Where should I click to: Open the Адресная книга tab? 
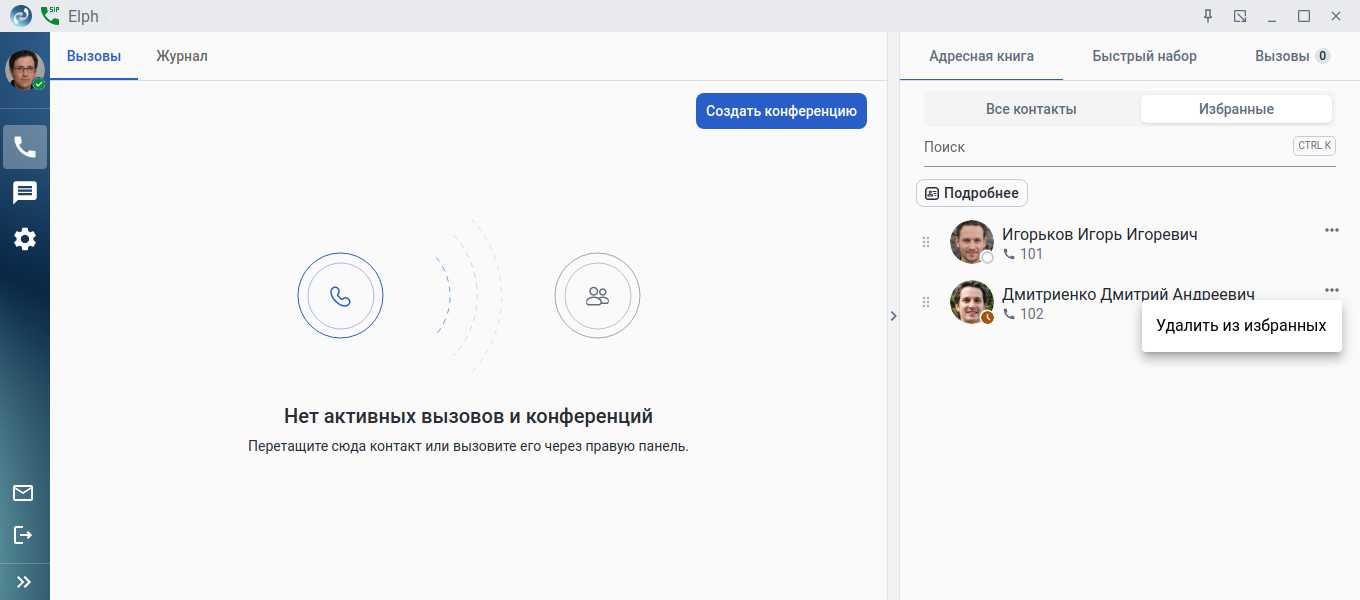(x=981, y=56)
